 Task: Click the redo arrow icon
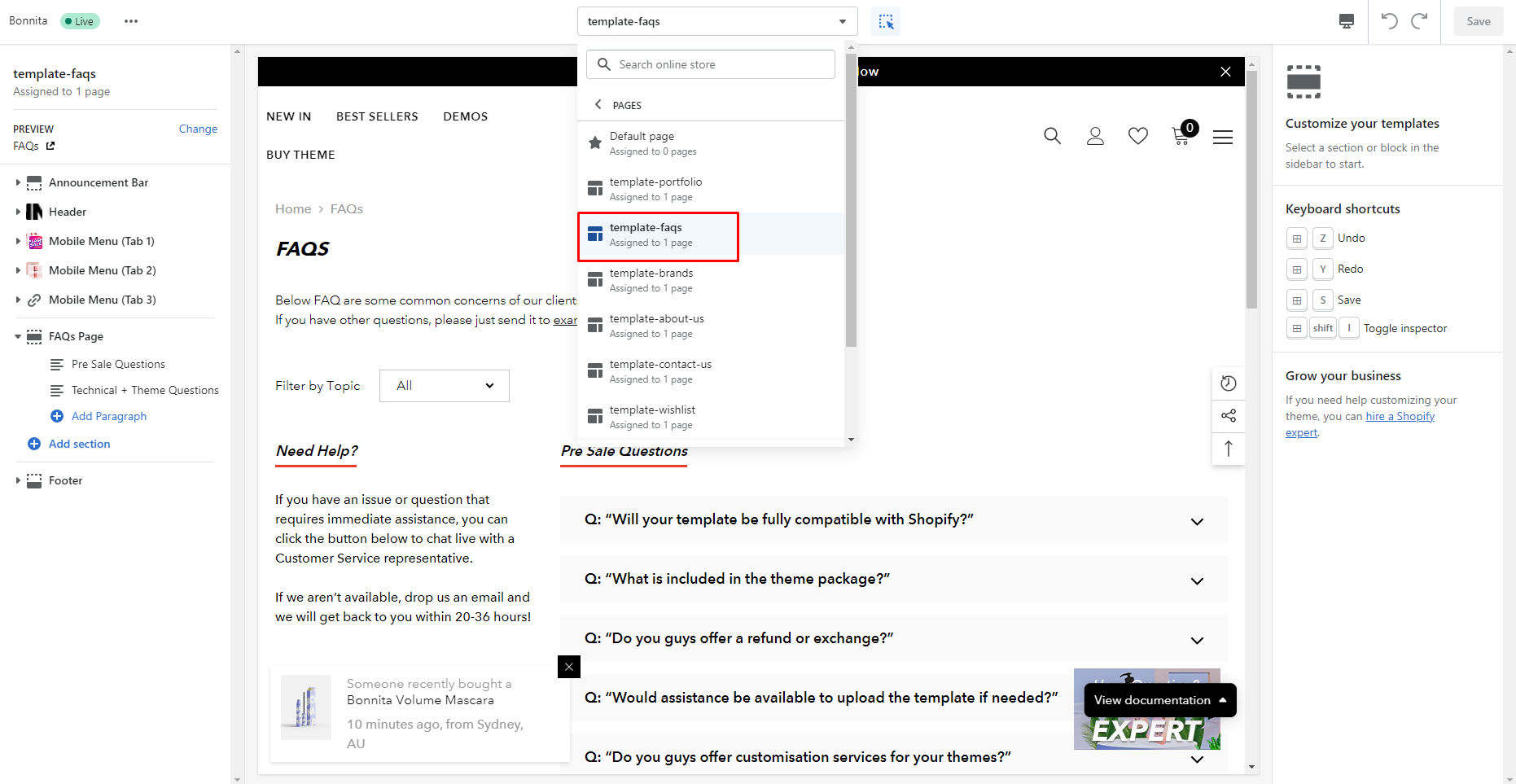click(1419, 22)
